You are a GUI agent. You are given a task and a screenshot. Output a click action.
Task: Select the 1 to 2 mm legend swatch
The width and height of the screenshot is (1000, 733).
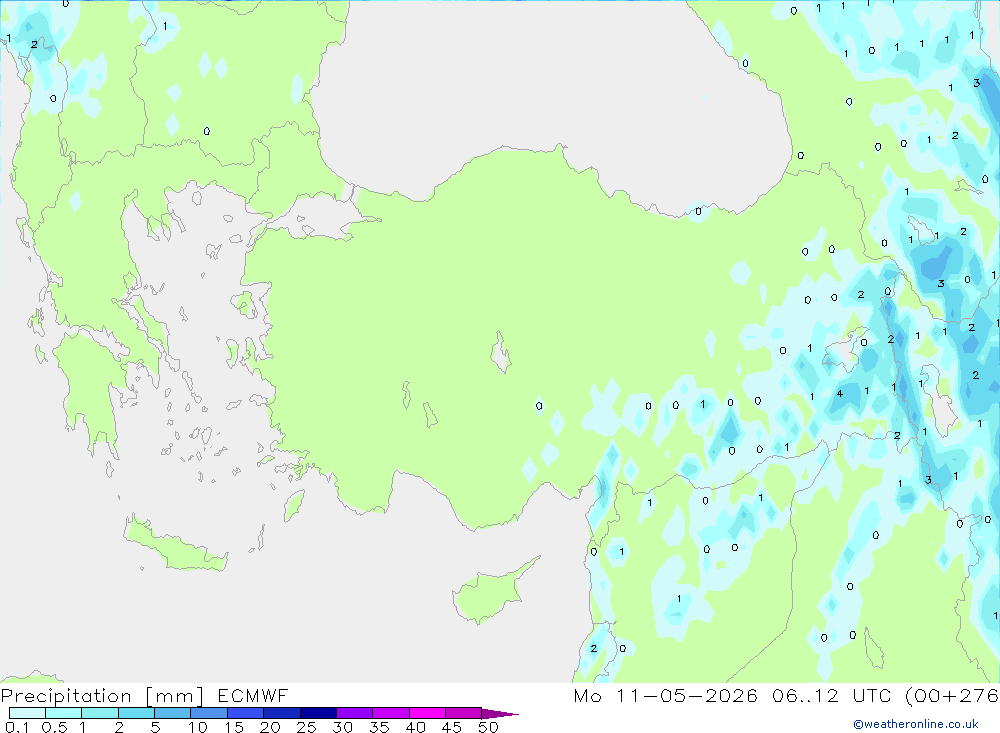tap(99, 713)
